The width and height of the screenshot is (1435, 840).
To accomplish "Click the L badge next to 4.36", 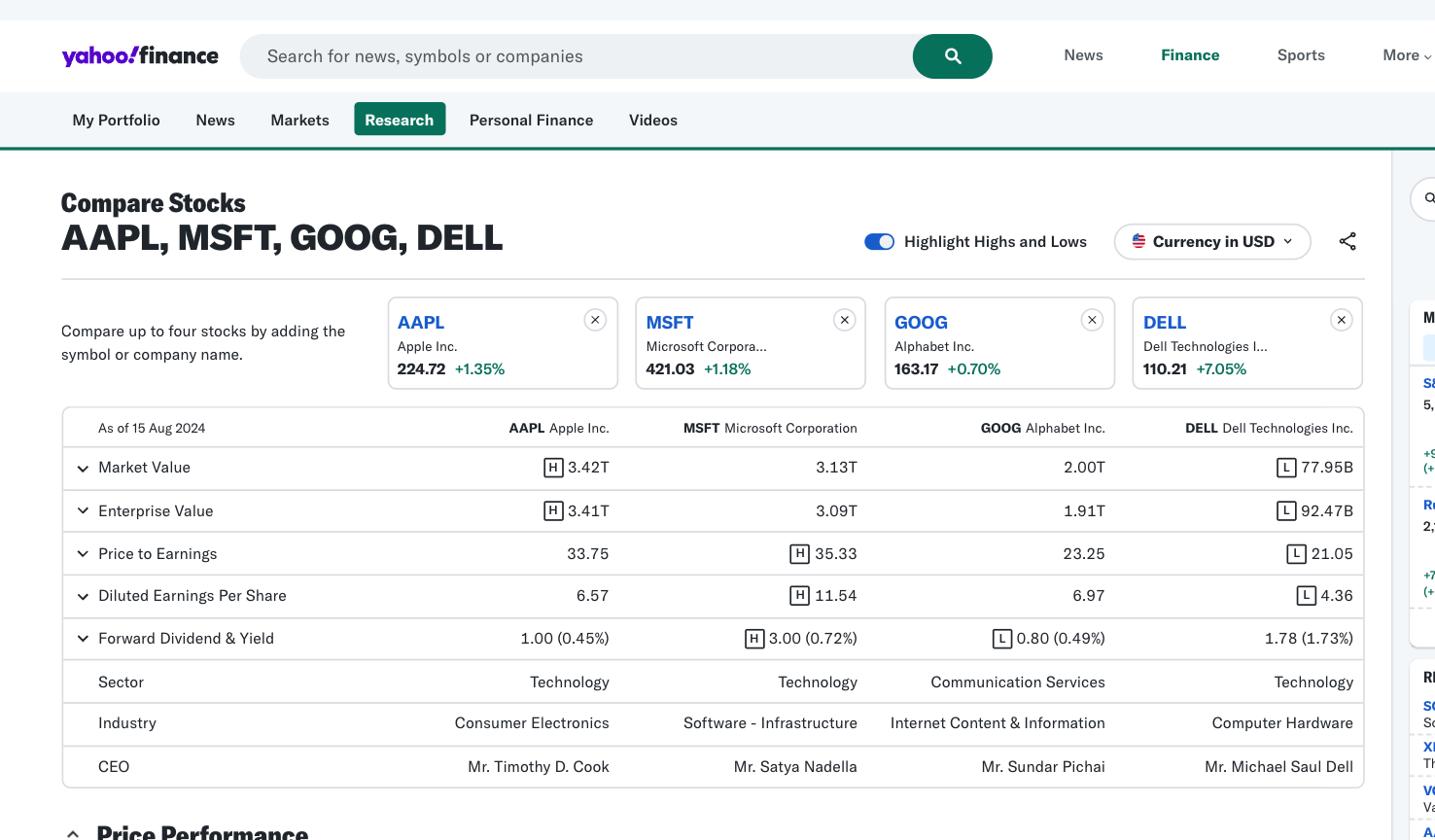I will coord(1306,596).
